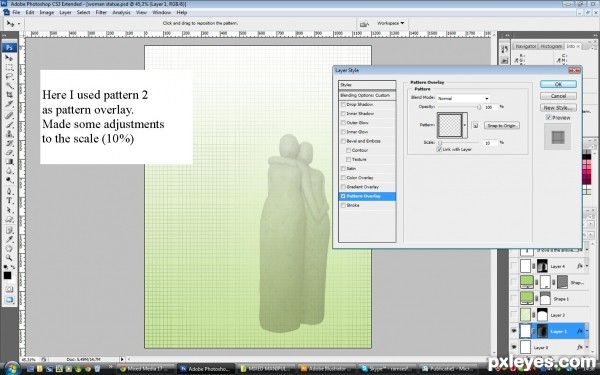
Task: Select the Lasso tool
Action: (x=9, y=77)
